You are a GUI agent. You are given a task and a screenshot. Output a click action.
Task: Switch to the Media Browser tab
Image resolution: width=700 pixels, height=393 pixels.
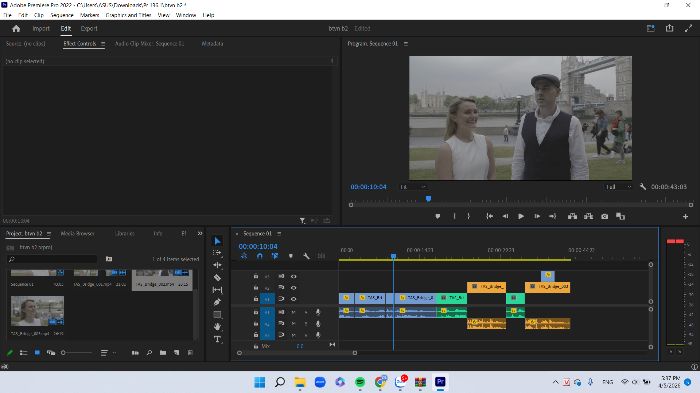coord(77,234)
